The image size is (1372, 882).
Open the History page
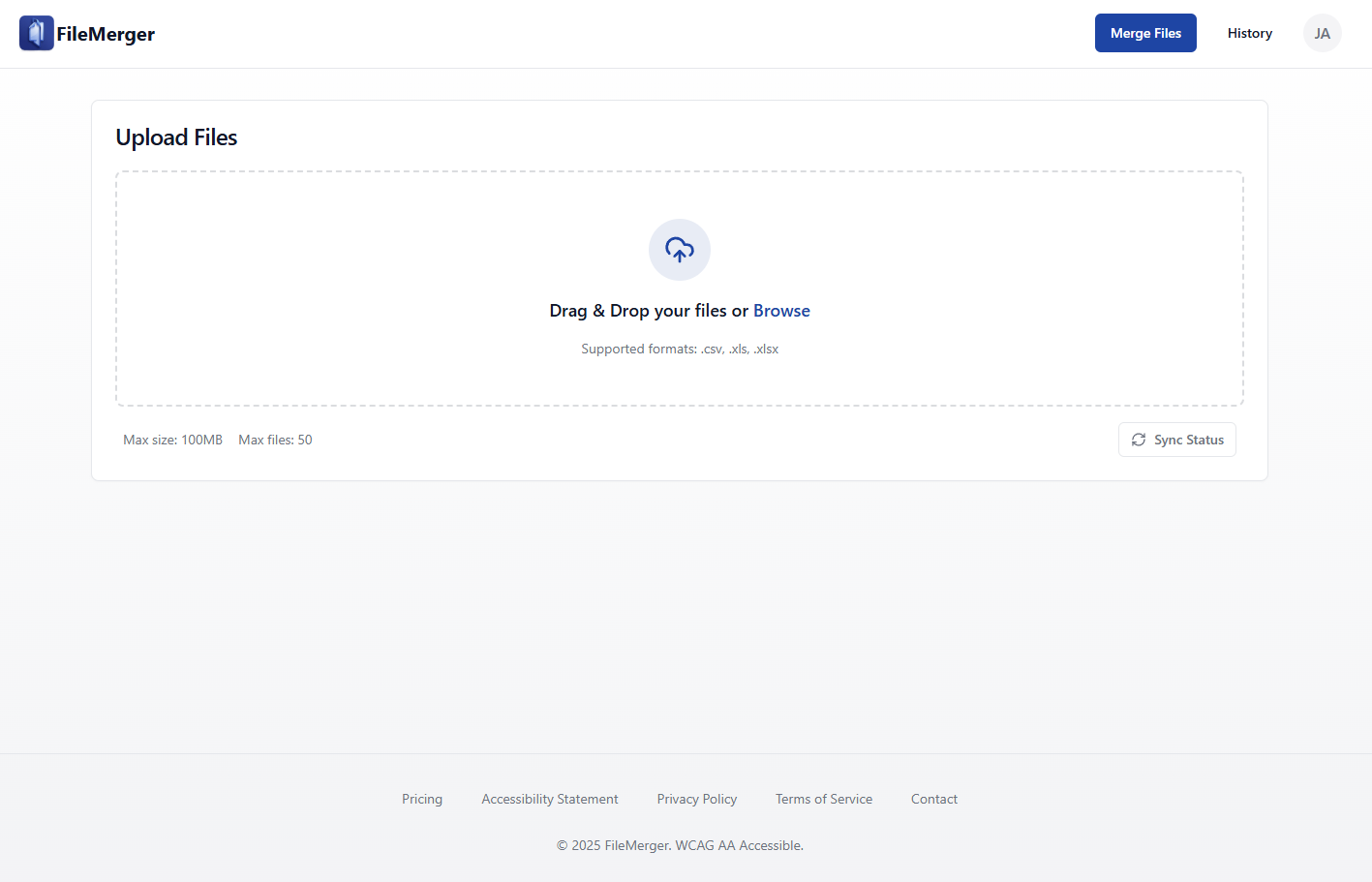(x=1249, y=32)
